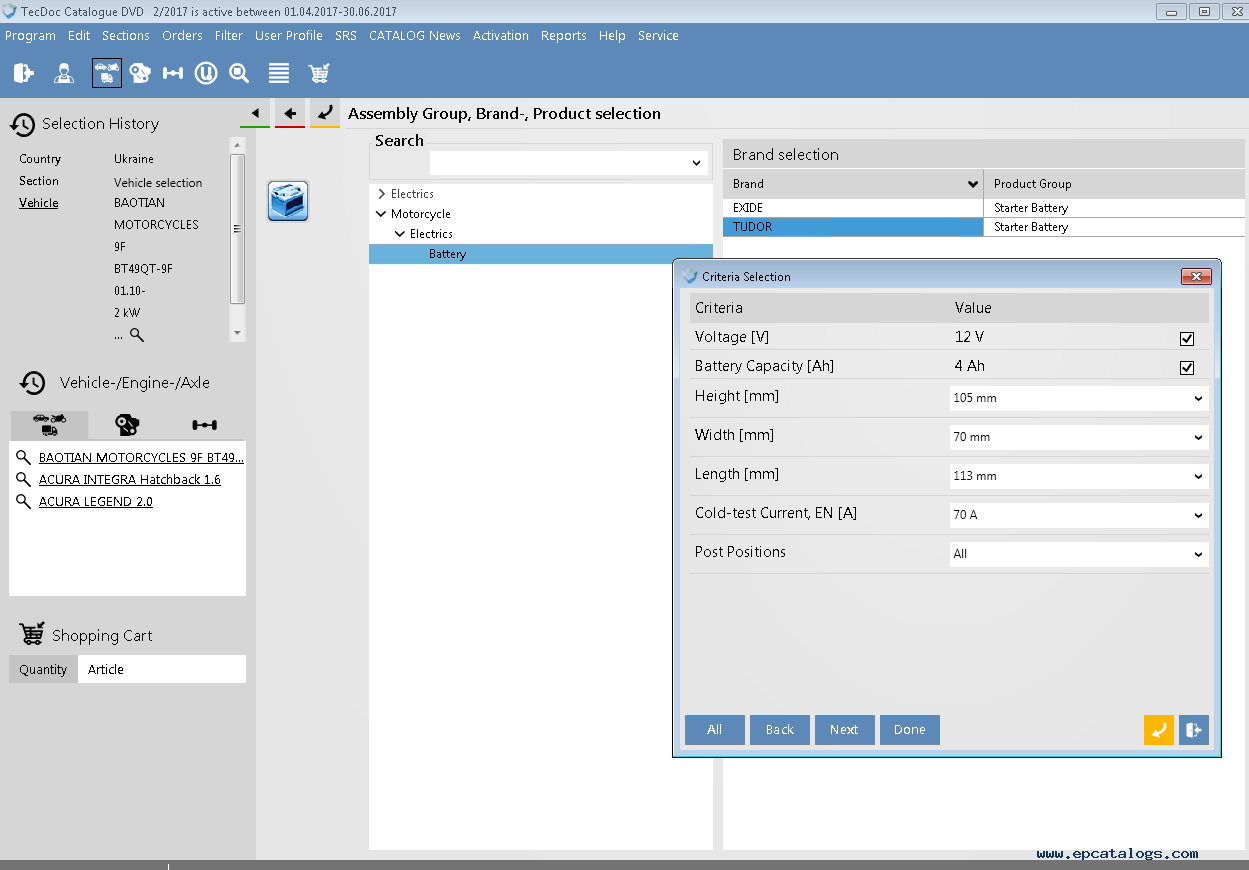Open the Height [mm] dropdown
1249x870 pixels.
pyautogui.click(x=1078, y=398)
